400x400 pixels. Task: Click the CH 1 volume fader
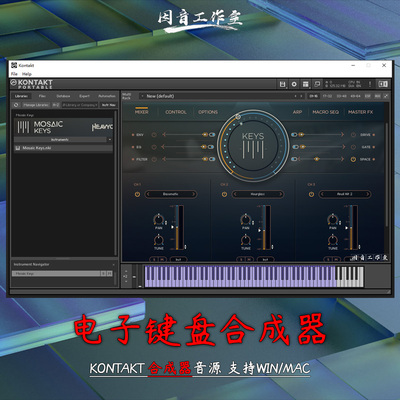pyautogui.click(x=177, y=227)
